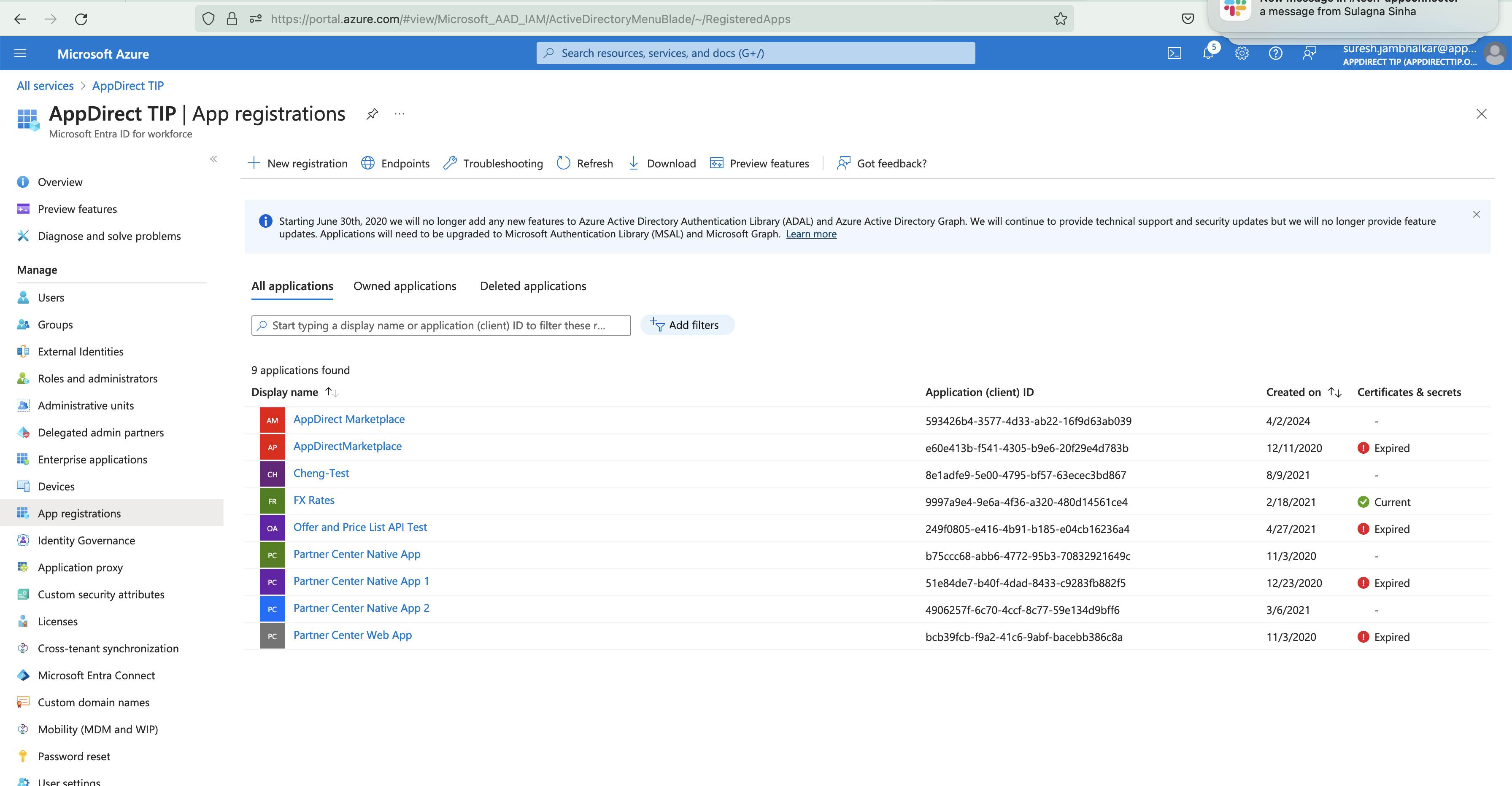The width and height of the screenshot is (1512, 786).
Task: Click the CH icon for Cheng-Test
Action: coord(273,474)
